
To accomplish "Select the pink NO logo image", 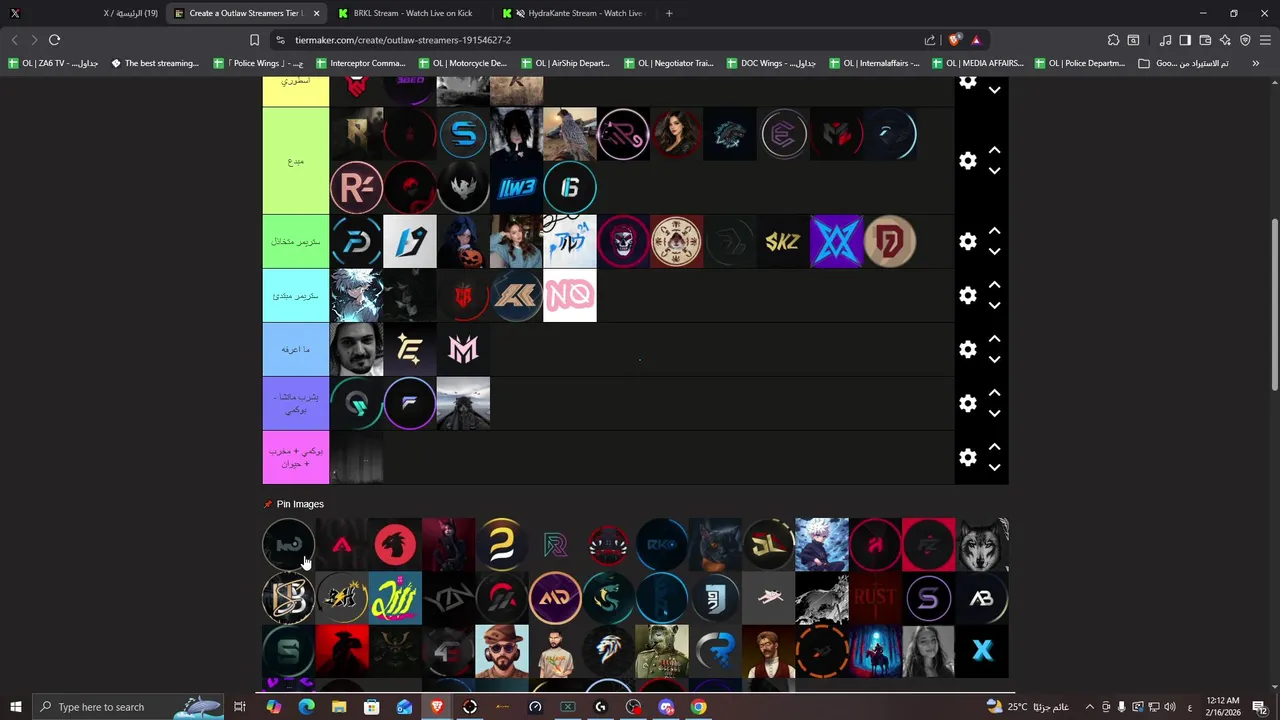I will (x=570, y=295).
